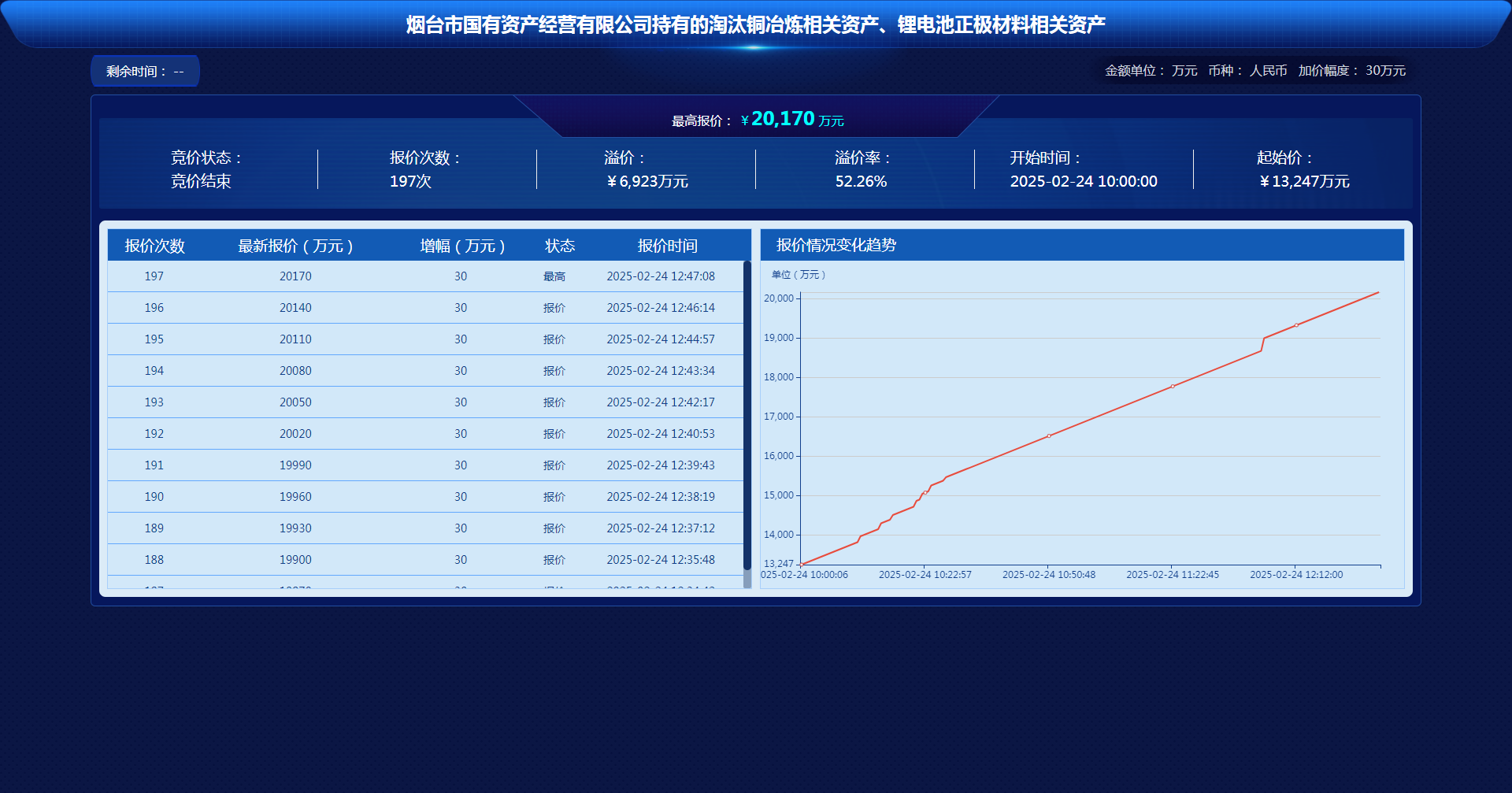Click the 最高 status in top row
The image size is (1512, 793).
(554, 276)
